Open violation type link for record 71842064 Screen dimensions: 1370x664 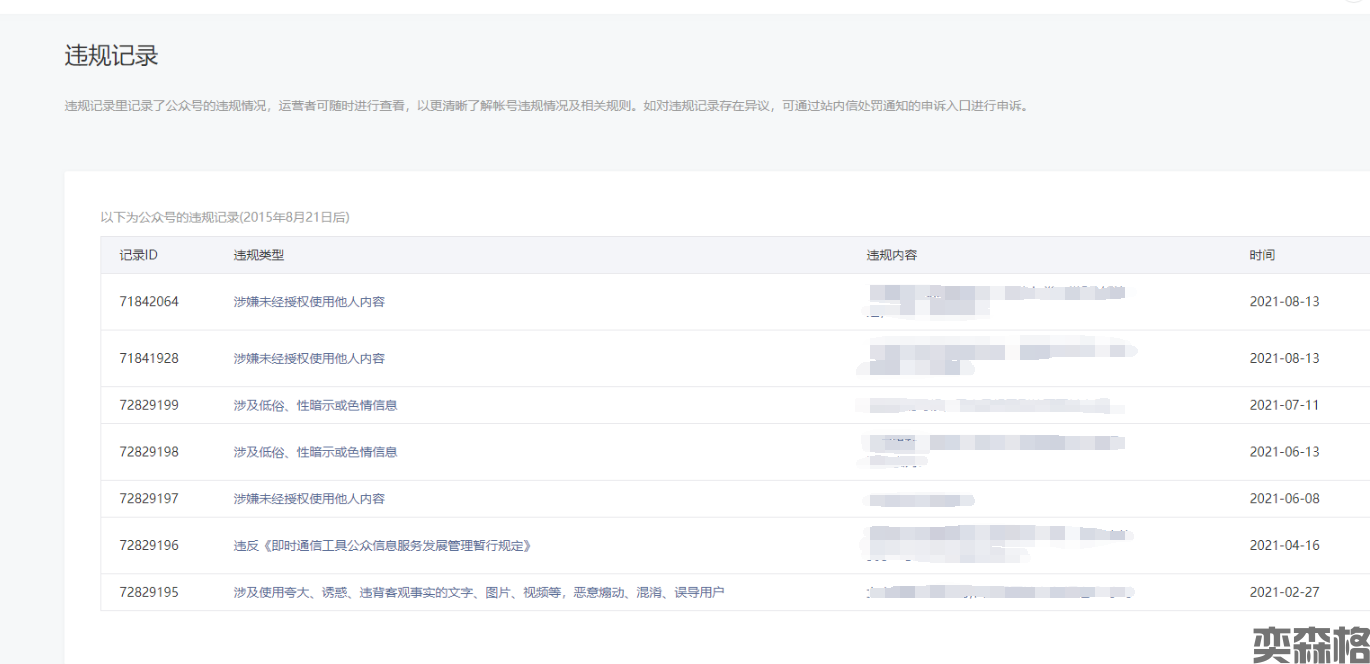(309, 301)
